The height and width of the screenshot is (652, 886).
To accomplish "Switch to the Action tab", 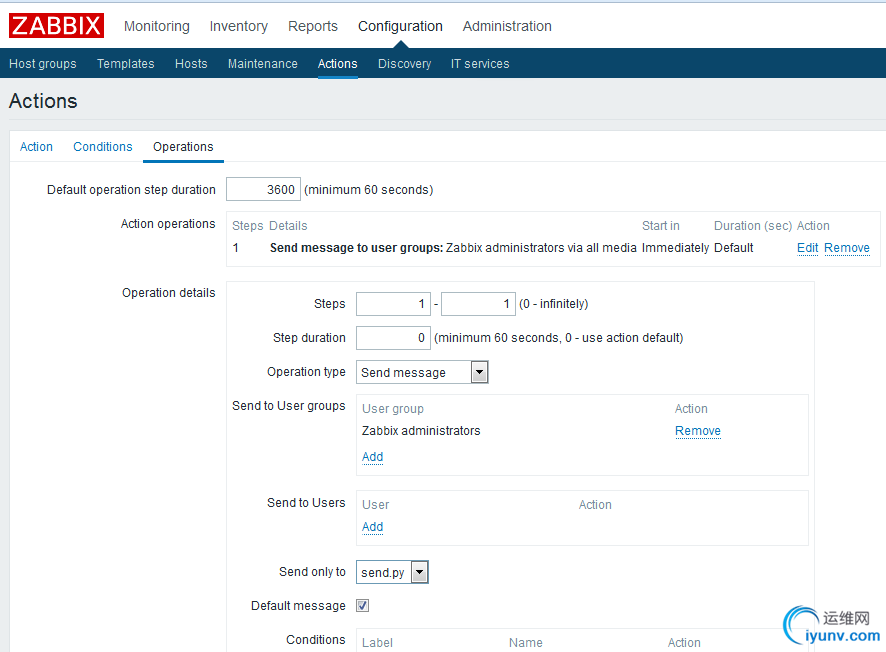I will pyautogui.click(x=36, y=147).
